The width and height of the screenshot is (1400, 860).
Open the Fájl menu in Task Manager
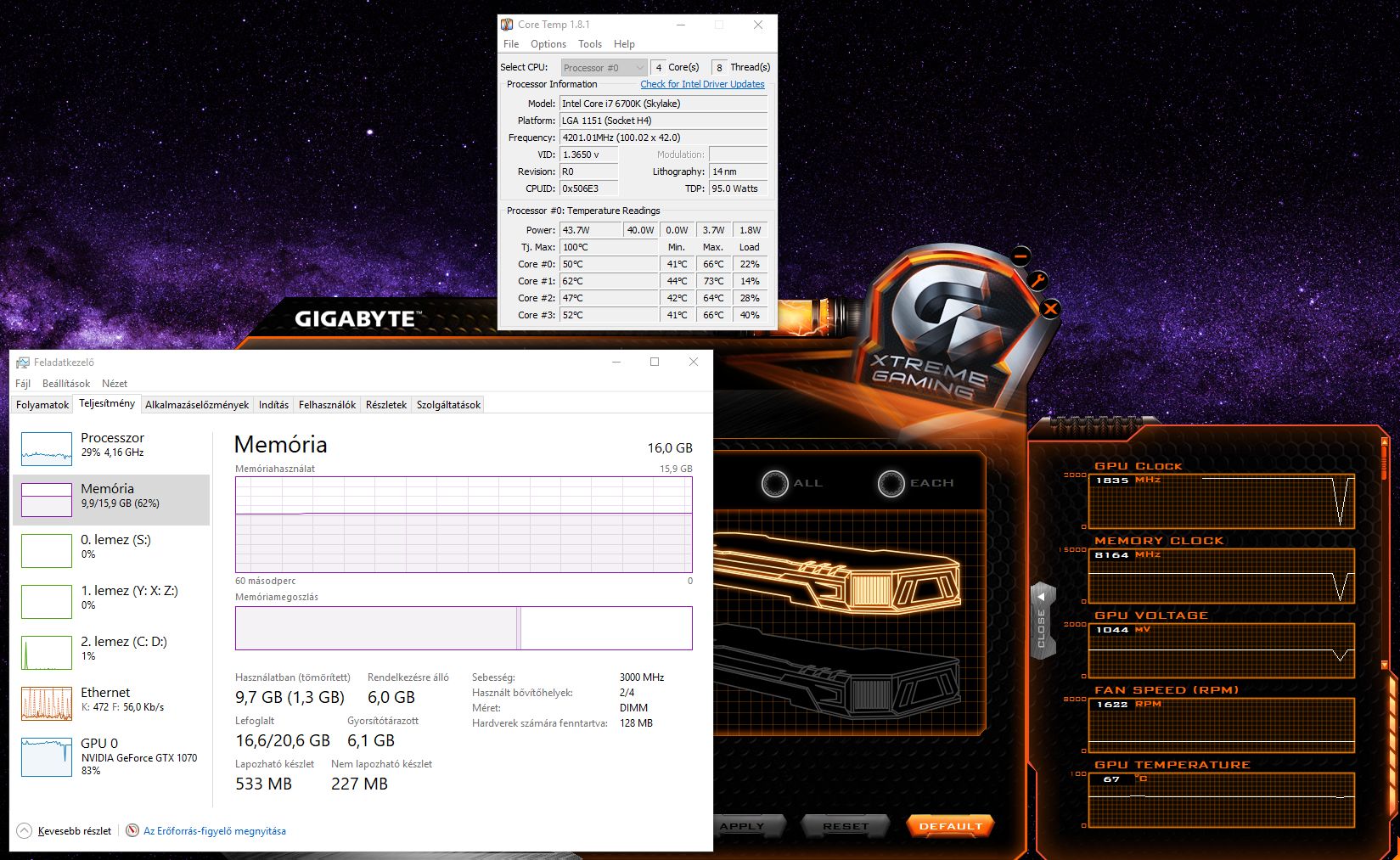point(23,384)
